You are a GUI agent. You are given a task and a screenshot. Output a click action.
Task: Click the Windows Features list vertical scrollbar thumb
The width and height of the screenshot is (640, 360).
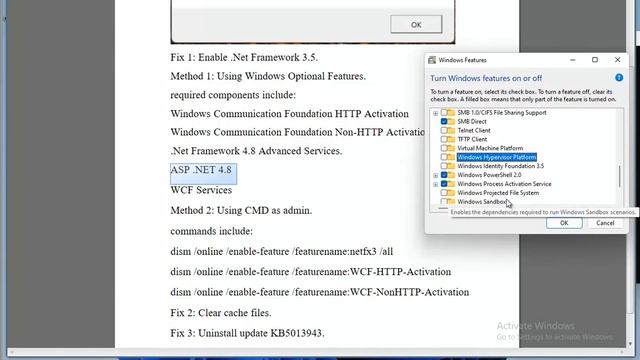620,177
